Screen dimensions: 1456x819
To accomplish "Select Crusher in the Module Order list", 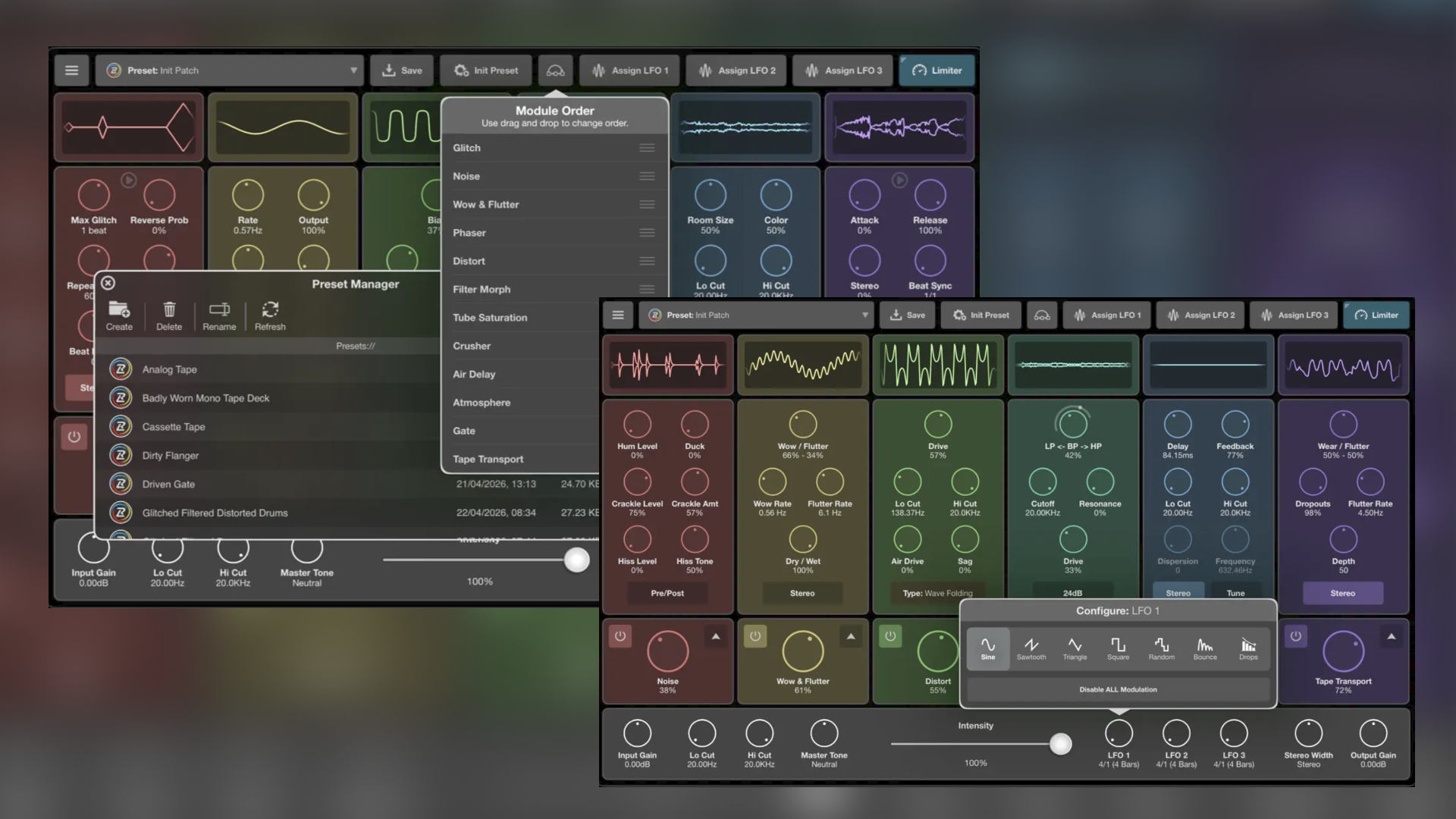I will 472,346.
